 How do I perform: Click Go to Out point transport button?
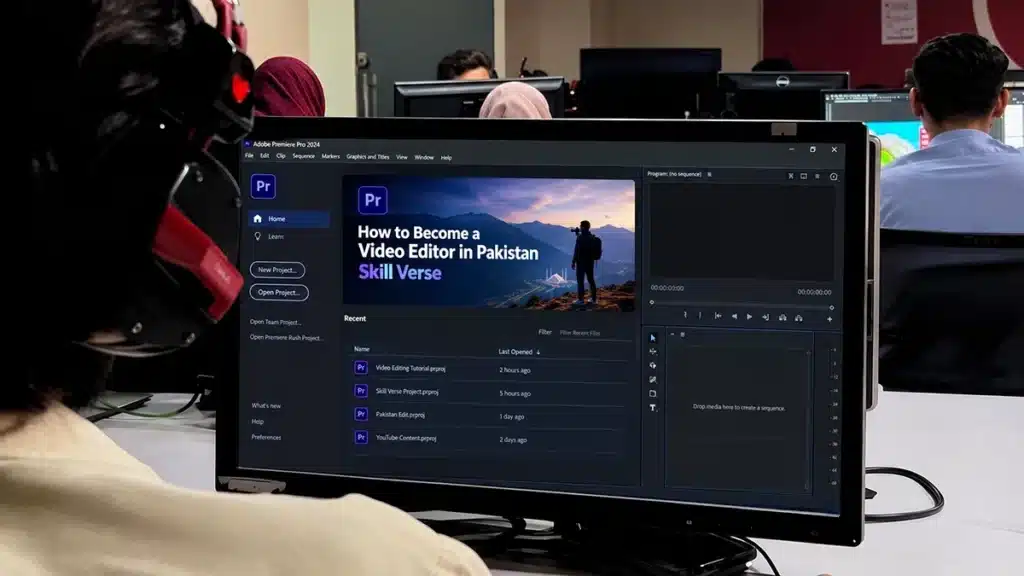pyautogui.click(x=765, y=317)
